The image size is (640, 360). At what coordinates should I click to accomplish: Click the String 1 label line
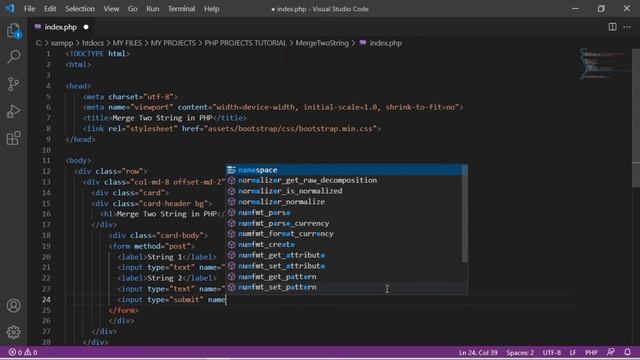coord(167,257)
